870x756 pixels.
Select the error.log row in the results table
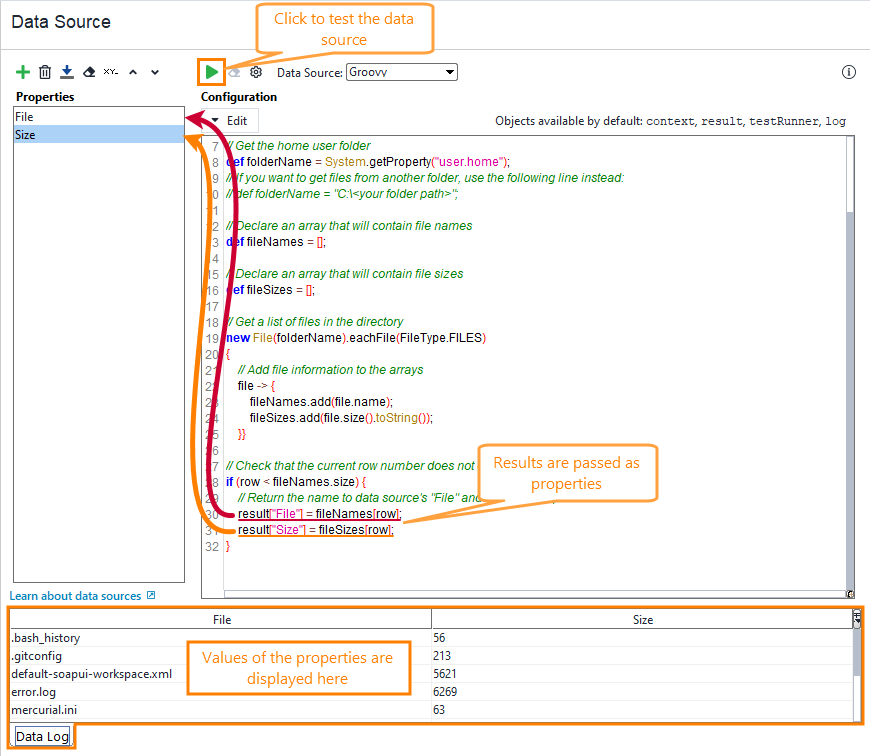coord(220,692)
